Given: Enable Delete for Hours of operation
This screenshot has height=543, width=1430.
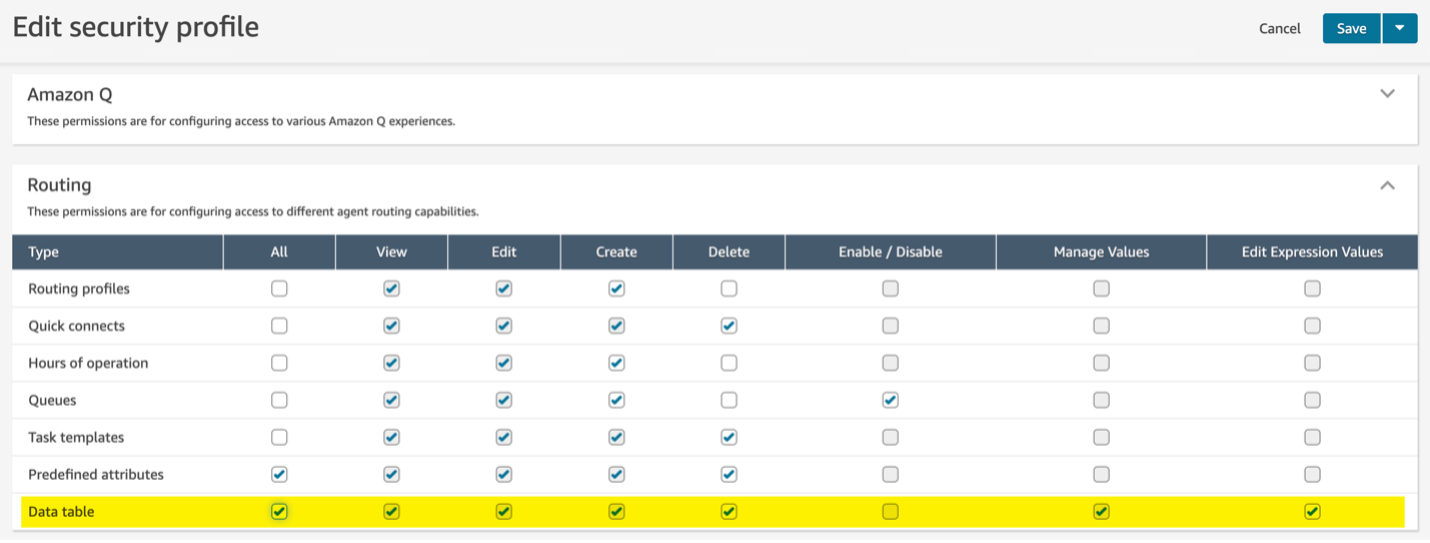Looking at the screenshot, I should tap(729, 363).
